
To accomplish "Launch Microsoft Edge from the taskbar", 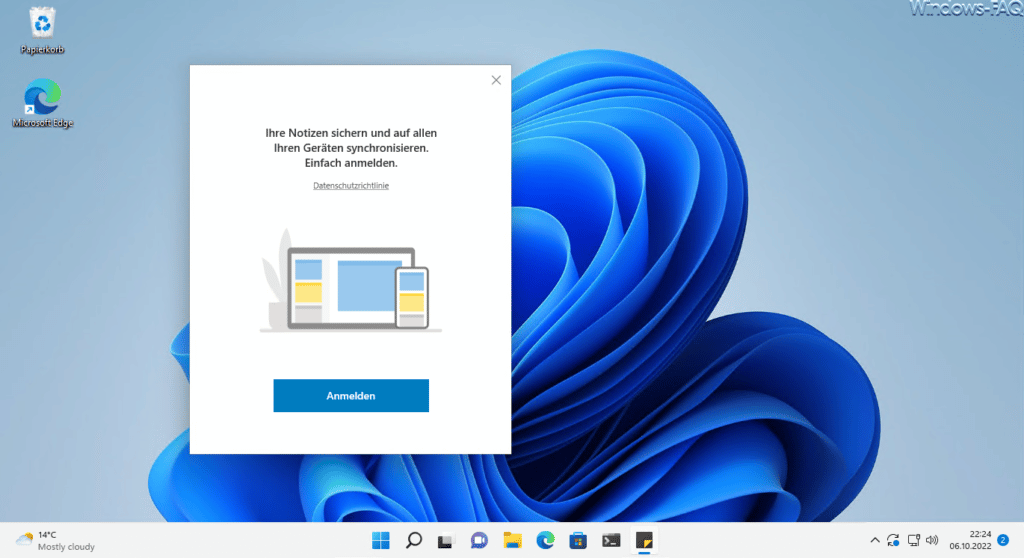I will point(545,540).
